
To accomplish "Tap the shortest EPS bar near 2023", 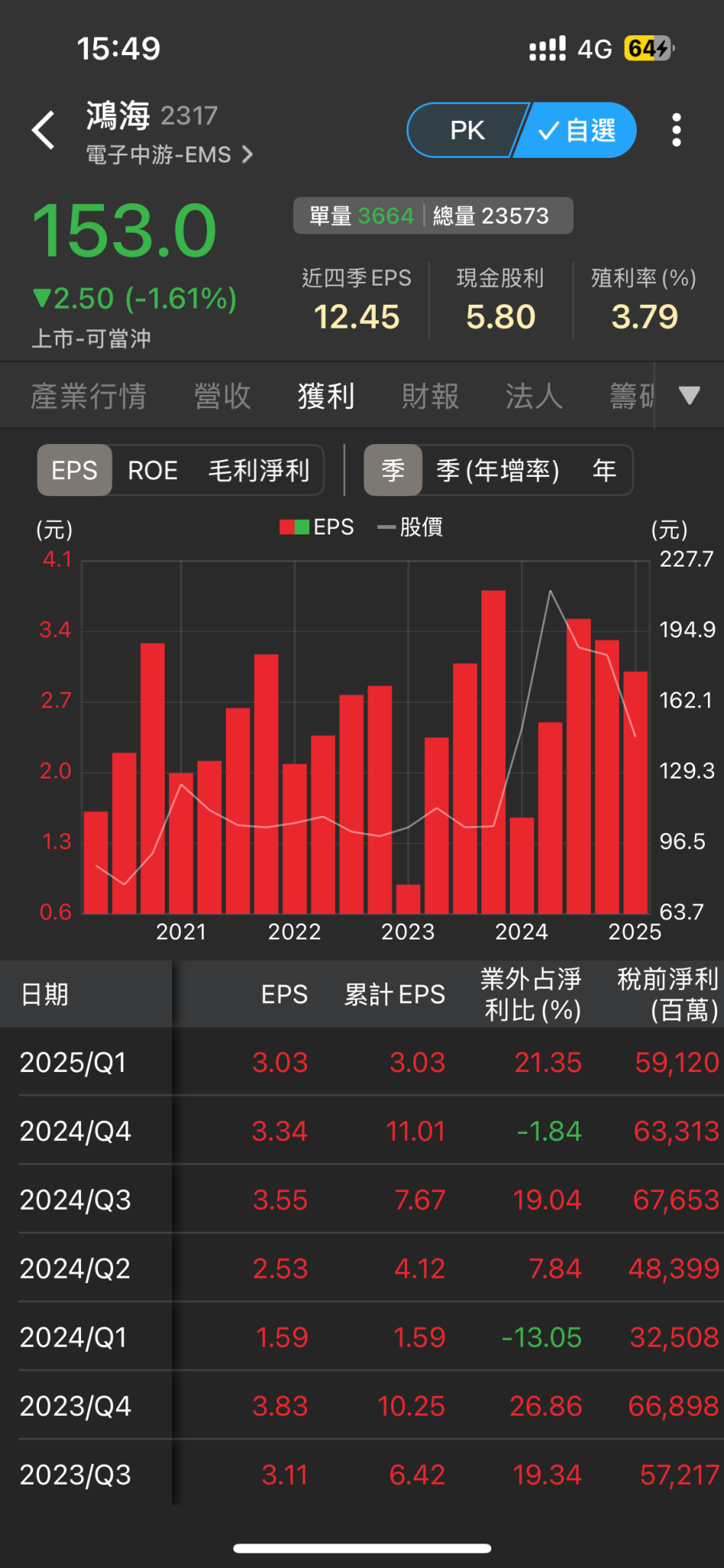I will (x=408, y=899).
